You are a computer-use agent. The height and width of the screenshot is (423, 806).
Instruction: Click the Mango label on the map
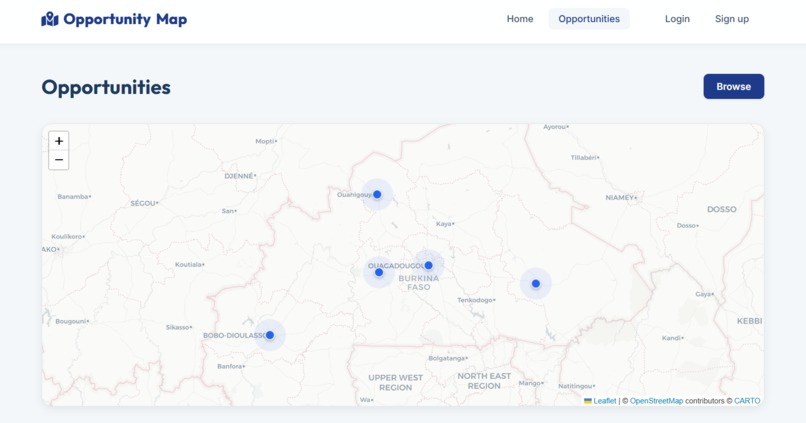pos(530,383)
